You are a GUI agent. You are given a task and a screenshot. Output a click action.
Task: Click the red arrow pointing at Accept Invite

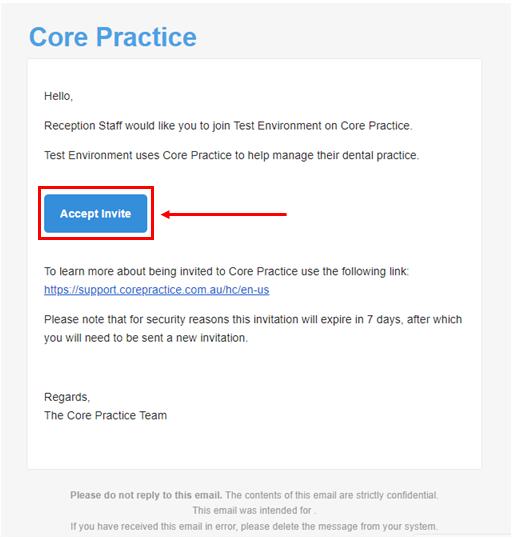tap(224, 214)
